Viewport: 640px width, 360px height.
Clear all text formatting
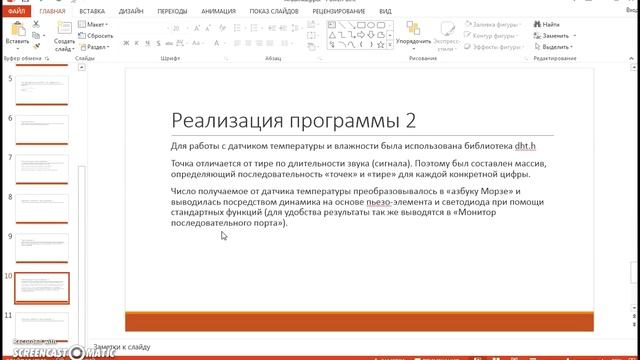(x=222, y=28)
